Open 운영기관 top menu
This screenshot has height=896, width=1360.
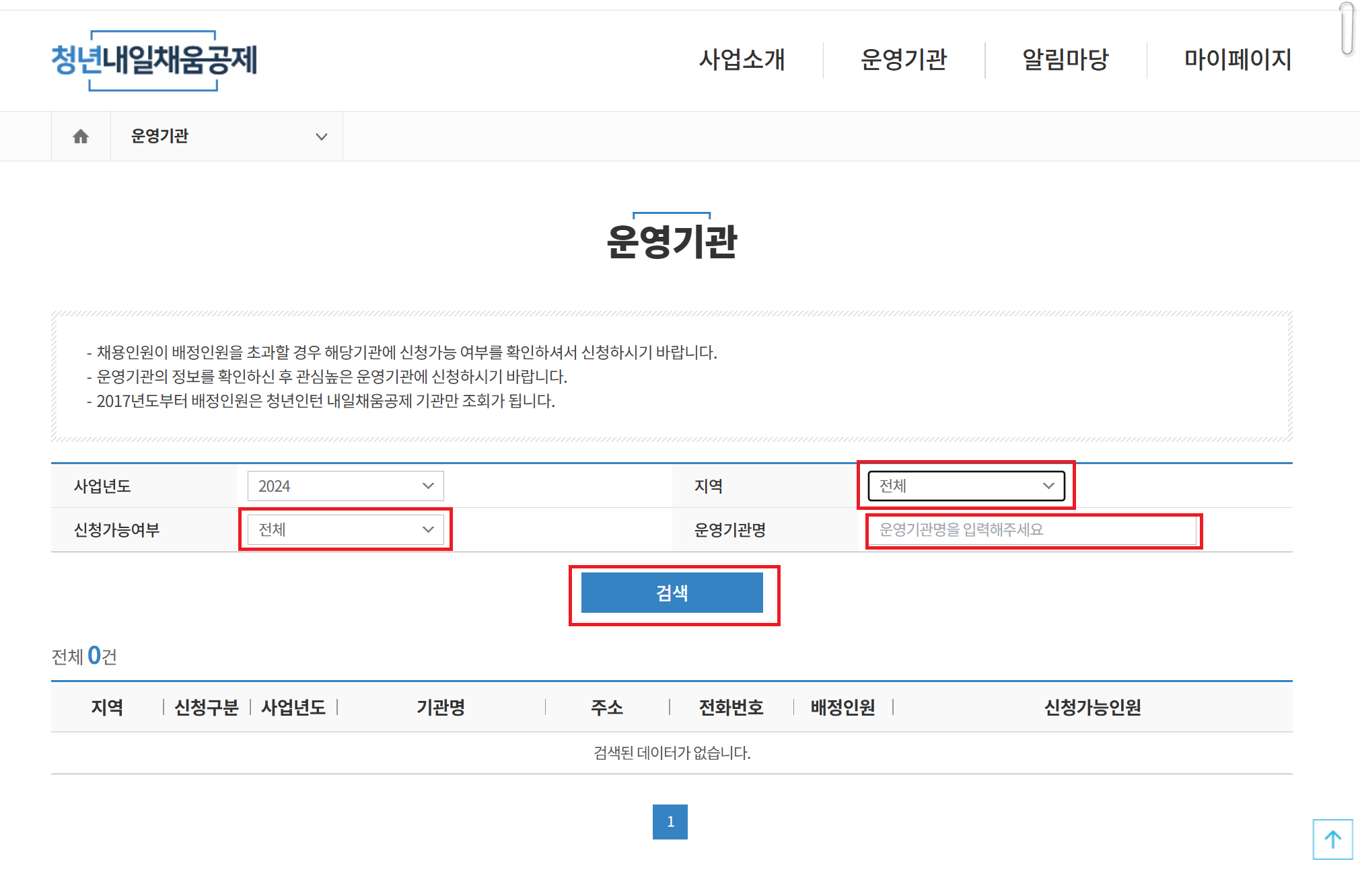click(904, 60)
